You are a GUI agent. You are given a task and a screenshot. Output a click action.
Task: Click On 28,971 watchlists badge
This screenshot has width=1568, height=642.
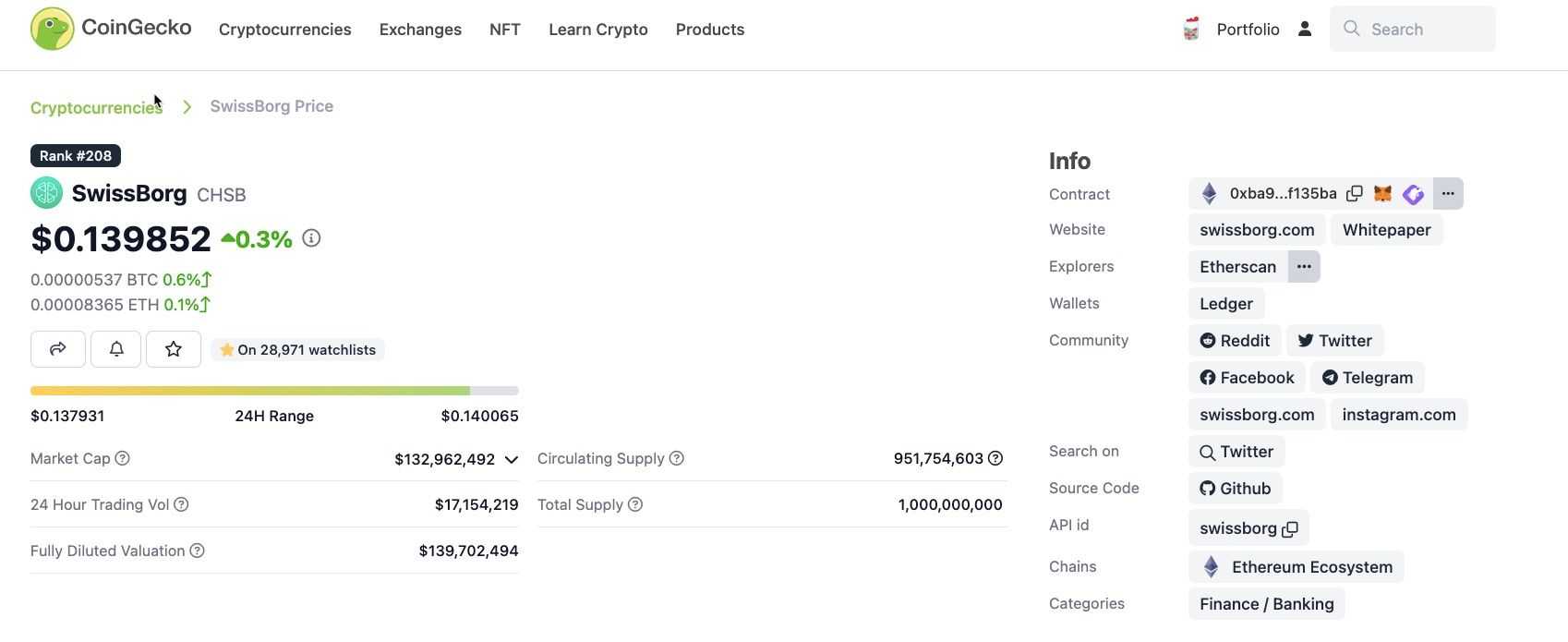tap(298, 350)
